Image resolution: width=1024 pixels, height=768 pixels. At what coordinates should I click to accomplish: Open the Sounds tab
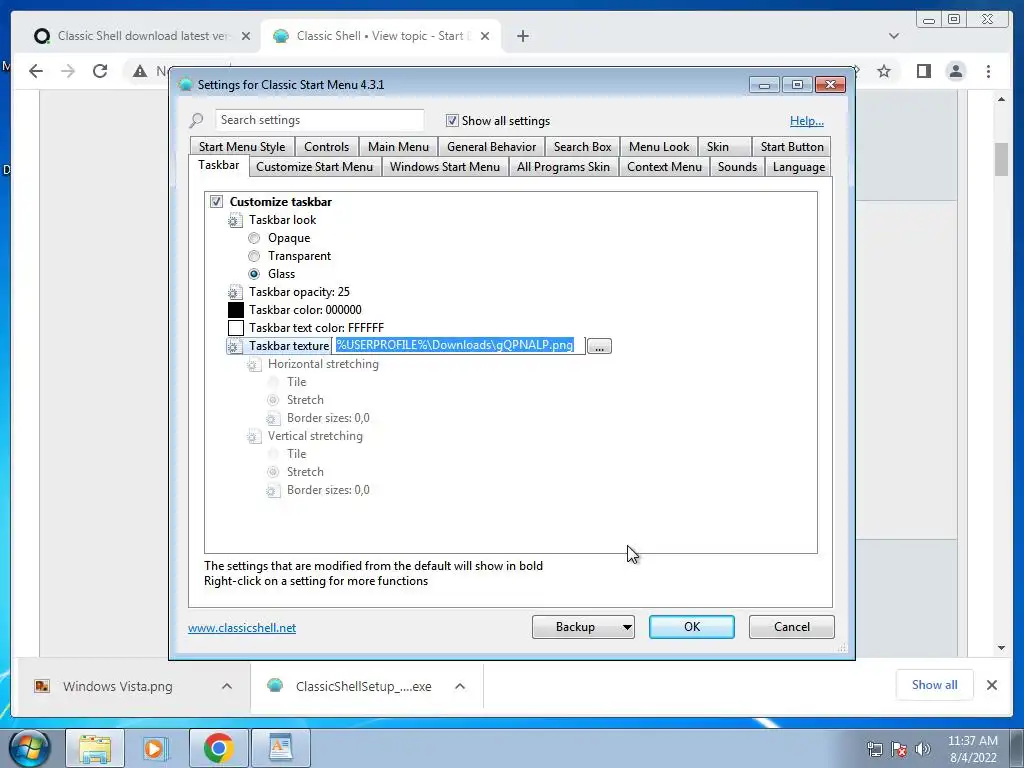(737, 167)
